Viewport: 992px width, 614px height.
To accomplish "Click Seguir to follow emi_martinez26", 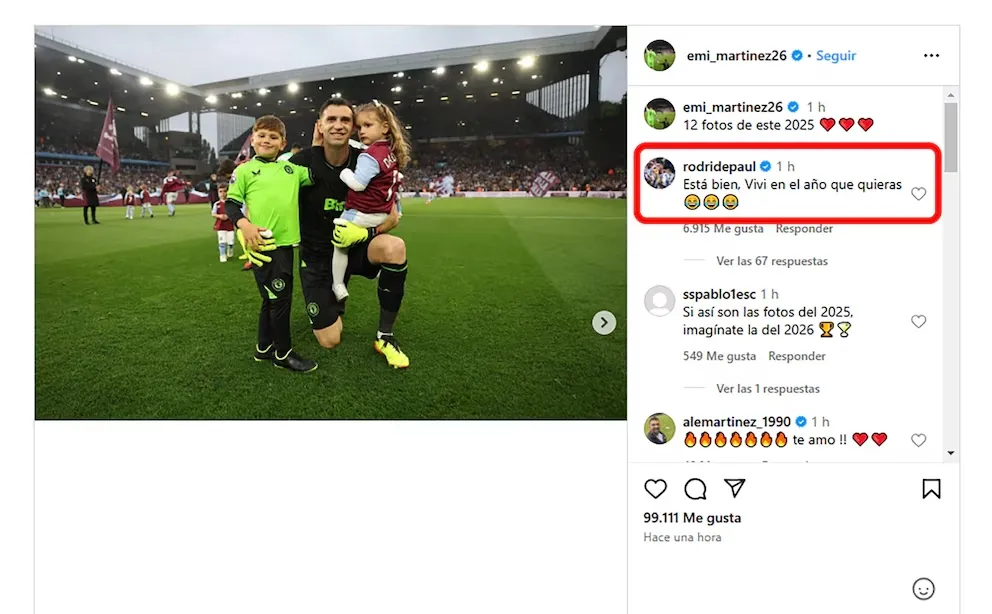I will [836, 56].
